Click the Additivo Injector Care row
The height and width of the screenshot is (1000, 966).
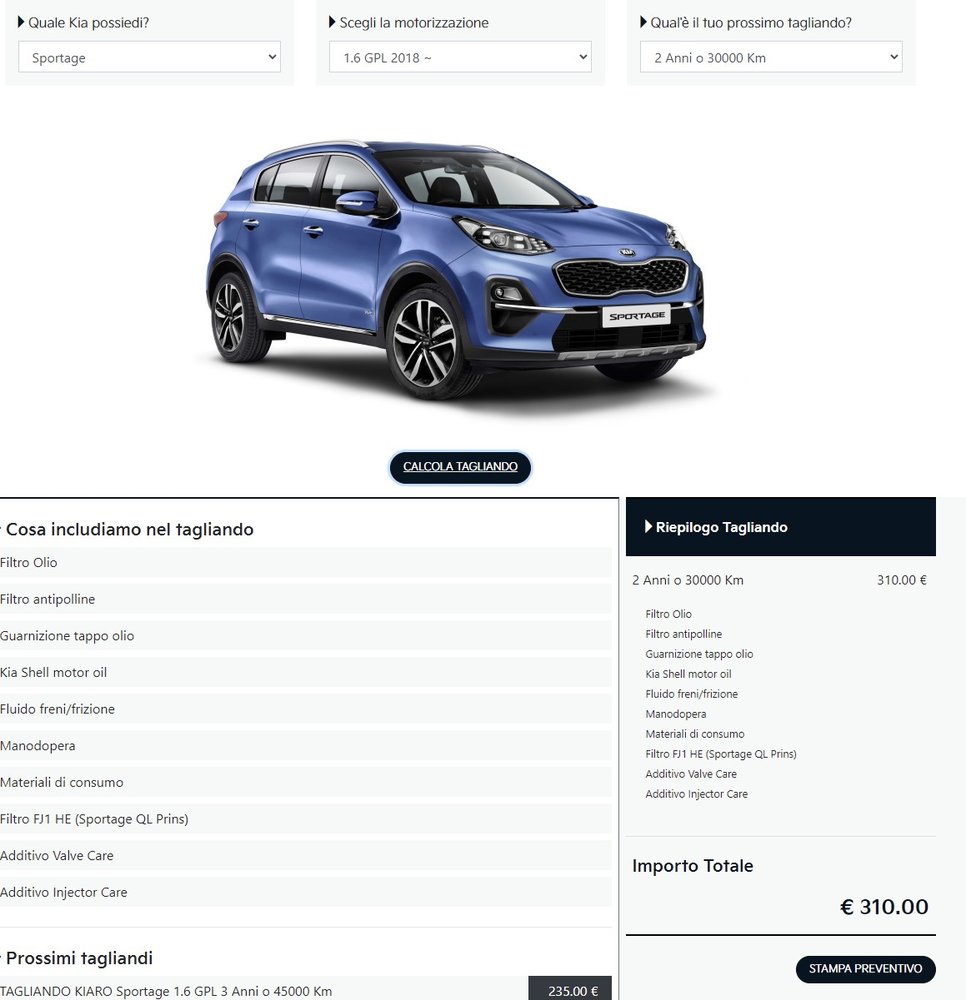(x=305, y=892)
